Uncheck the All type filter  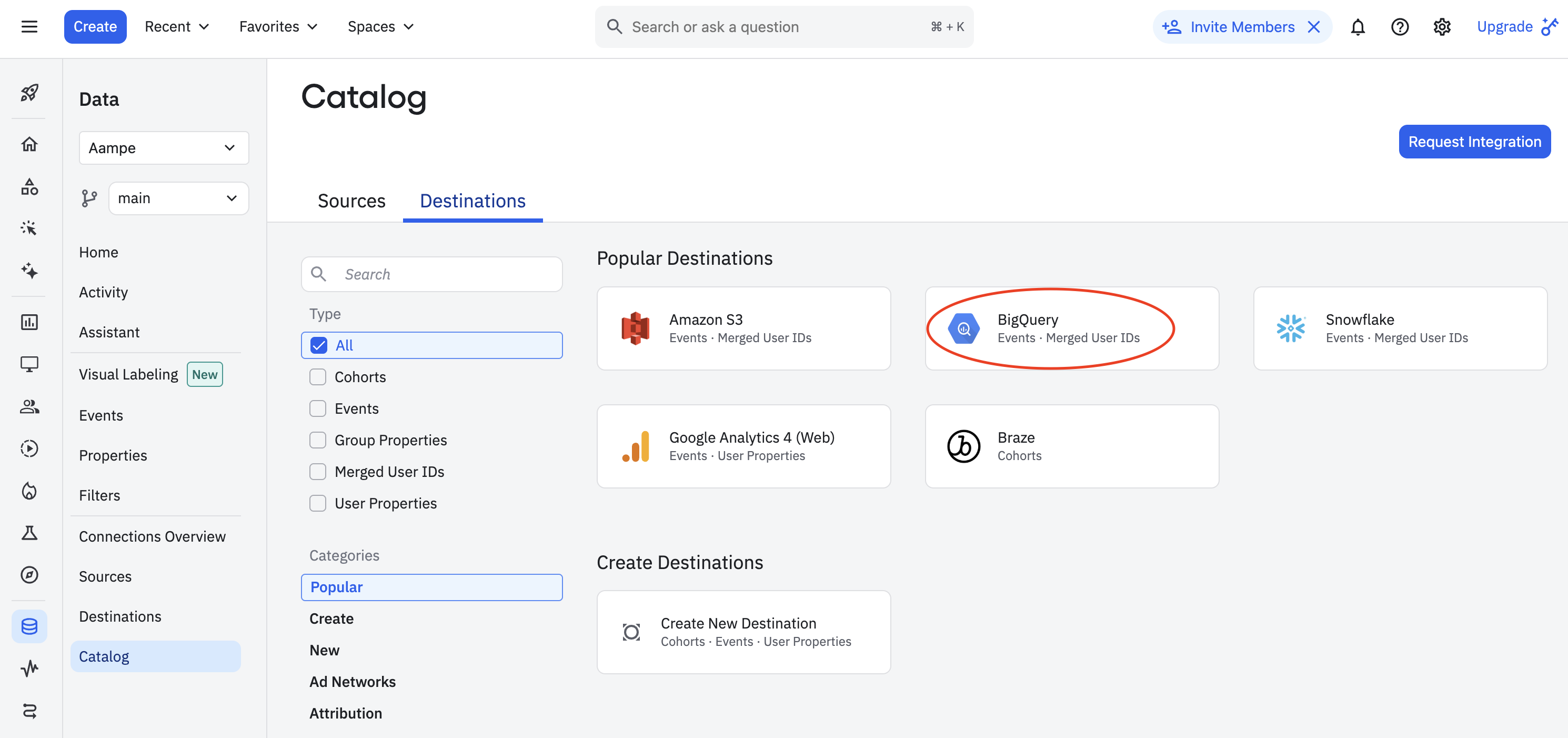[x=319, y=345]
